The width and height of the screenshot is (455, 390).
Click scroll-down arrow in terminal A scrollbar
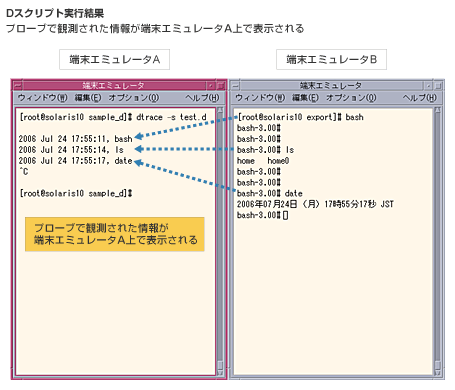[x=220, y=372]
